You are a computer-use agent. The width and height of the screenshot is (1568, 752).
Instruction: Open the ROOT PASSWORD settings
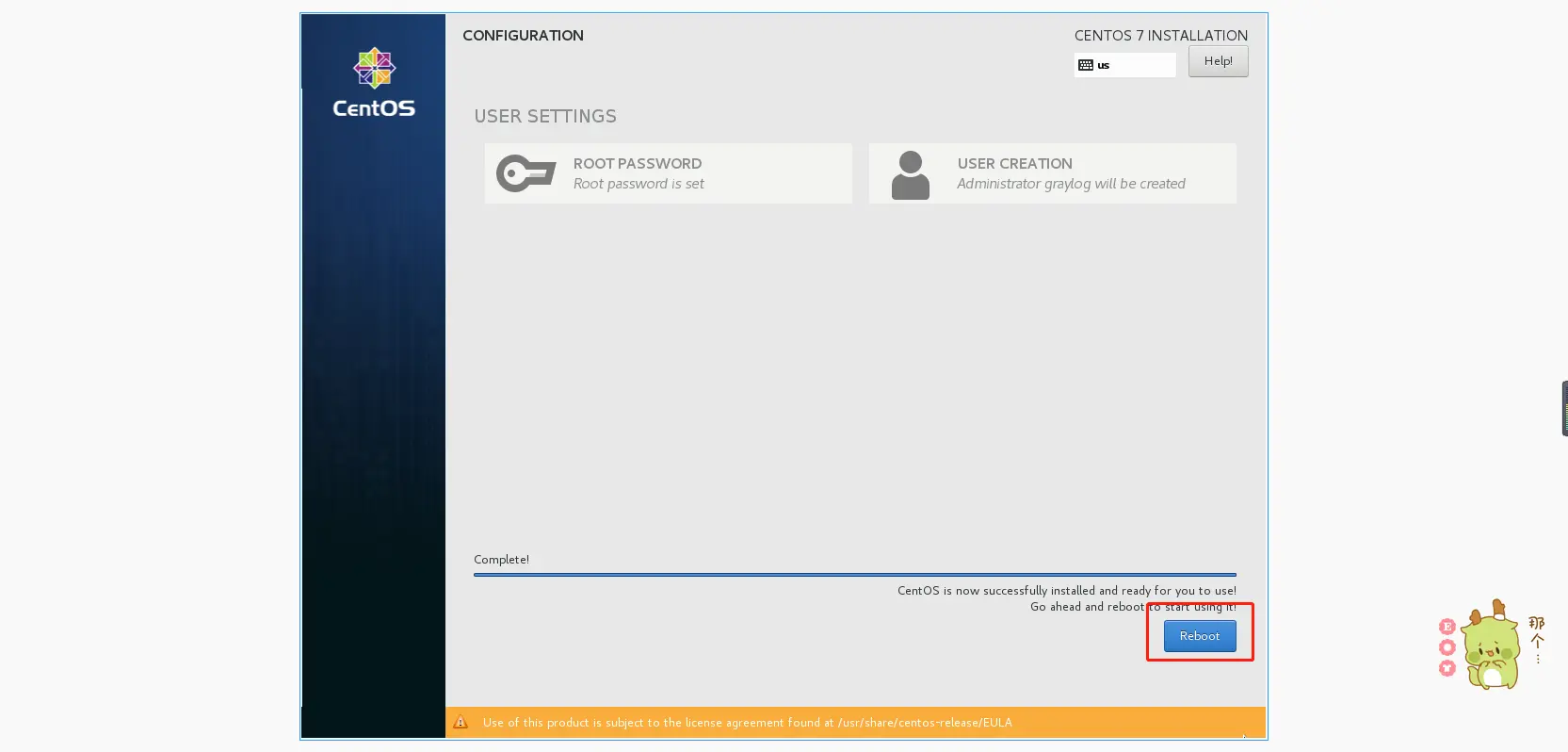(x=669, y=173)
